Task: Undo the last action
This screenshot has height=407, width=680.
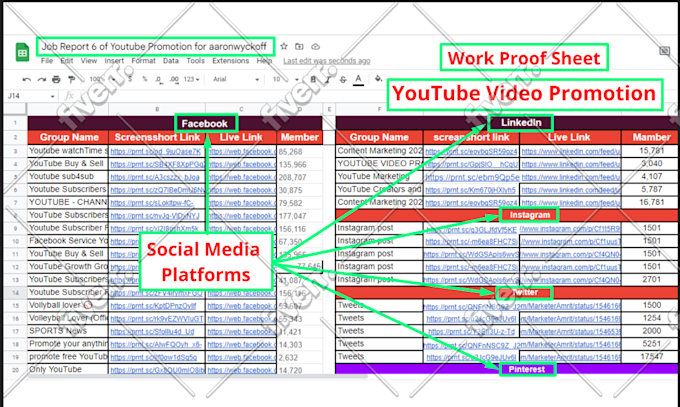Action: [26, 79]
